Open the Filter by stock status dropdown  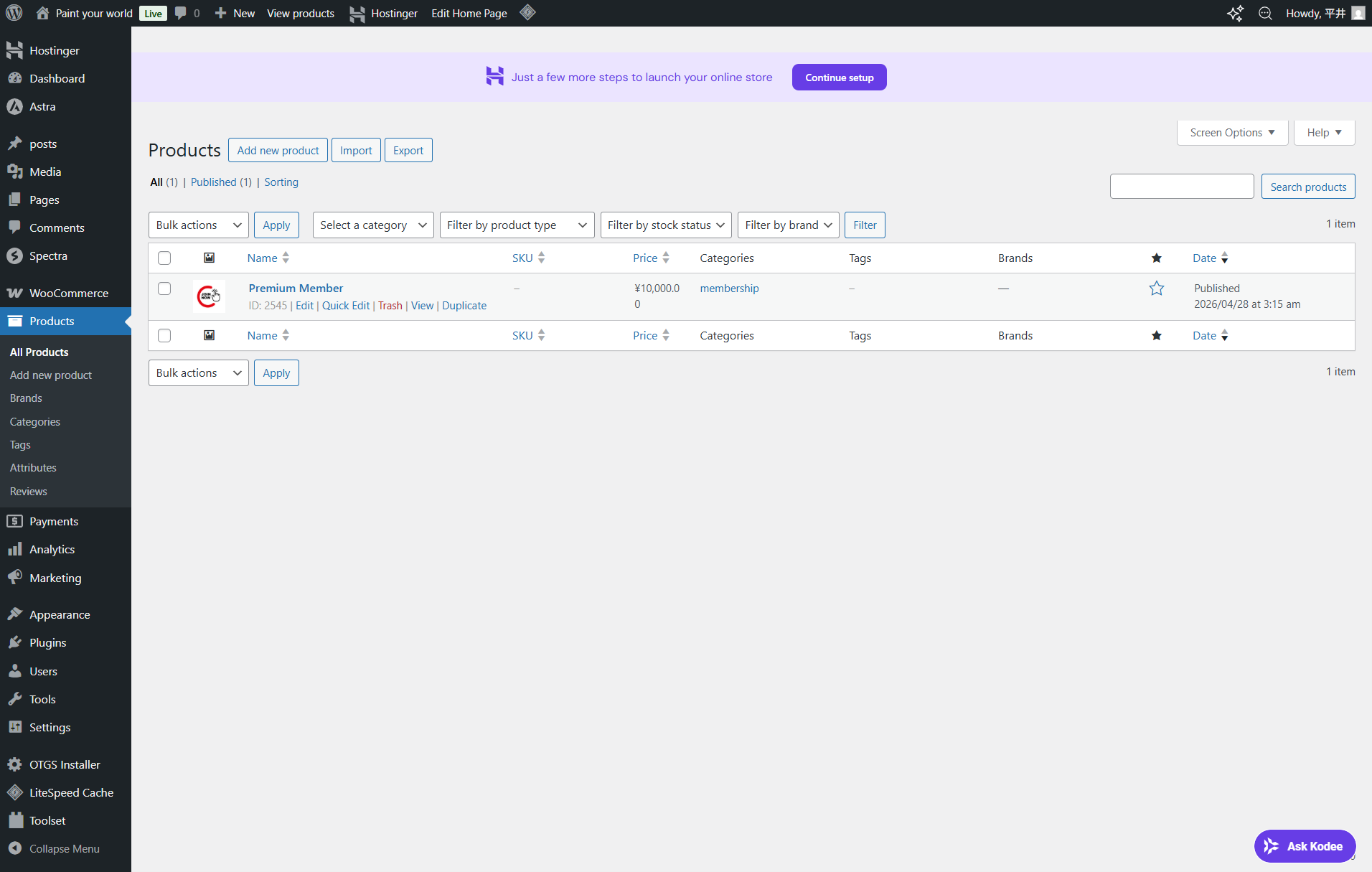click(x=666, y=225)
